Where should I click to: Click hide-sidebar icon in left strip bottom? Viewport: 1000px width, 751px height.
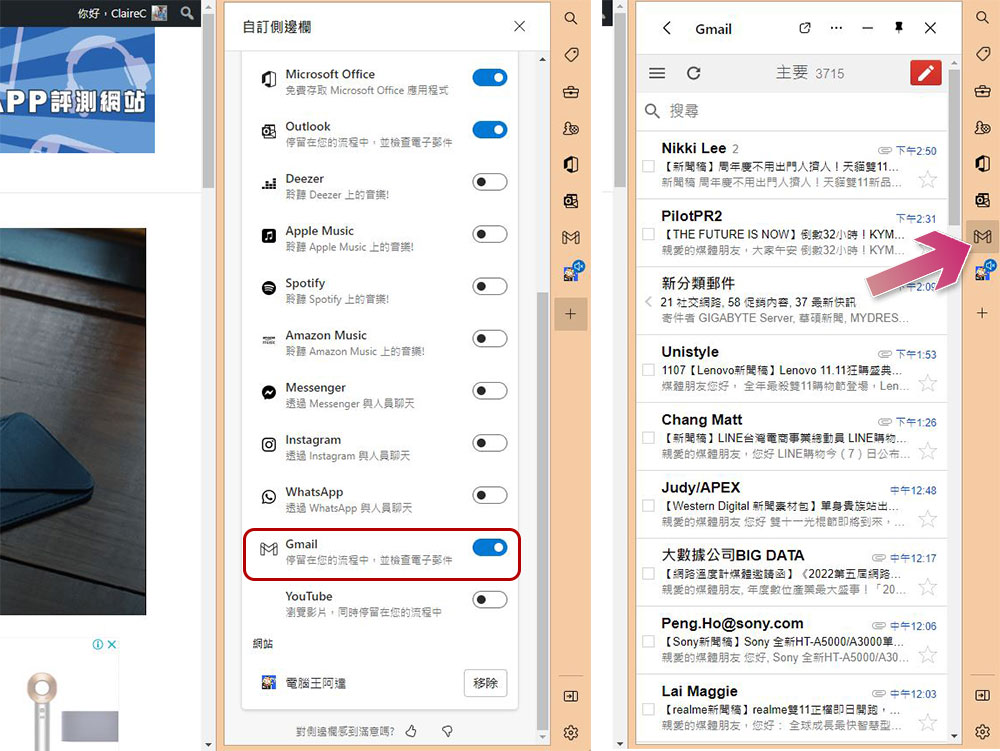pyautogui.click(x=571, y=696)
